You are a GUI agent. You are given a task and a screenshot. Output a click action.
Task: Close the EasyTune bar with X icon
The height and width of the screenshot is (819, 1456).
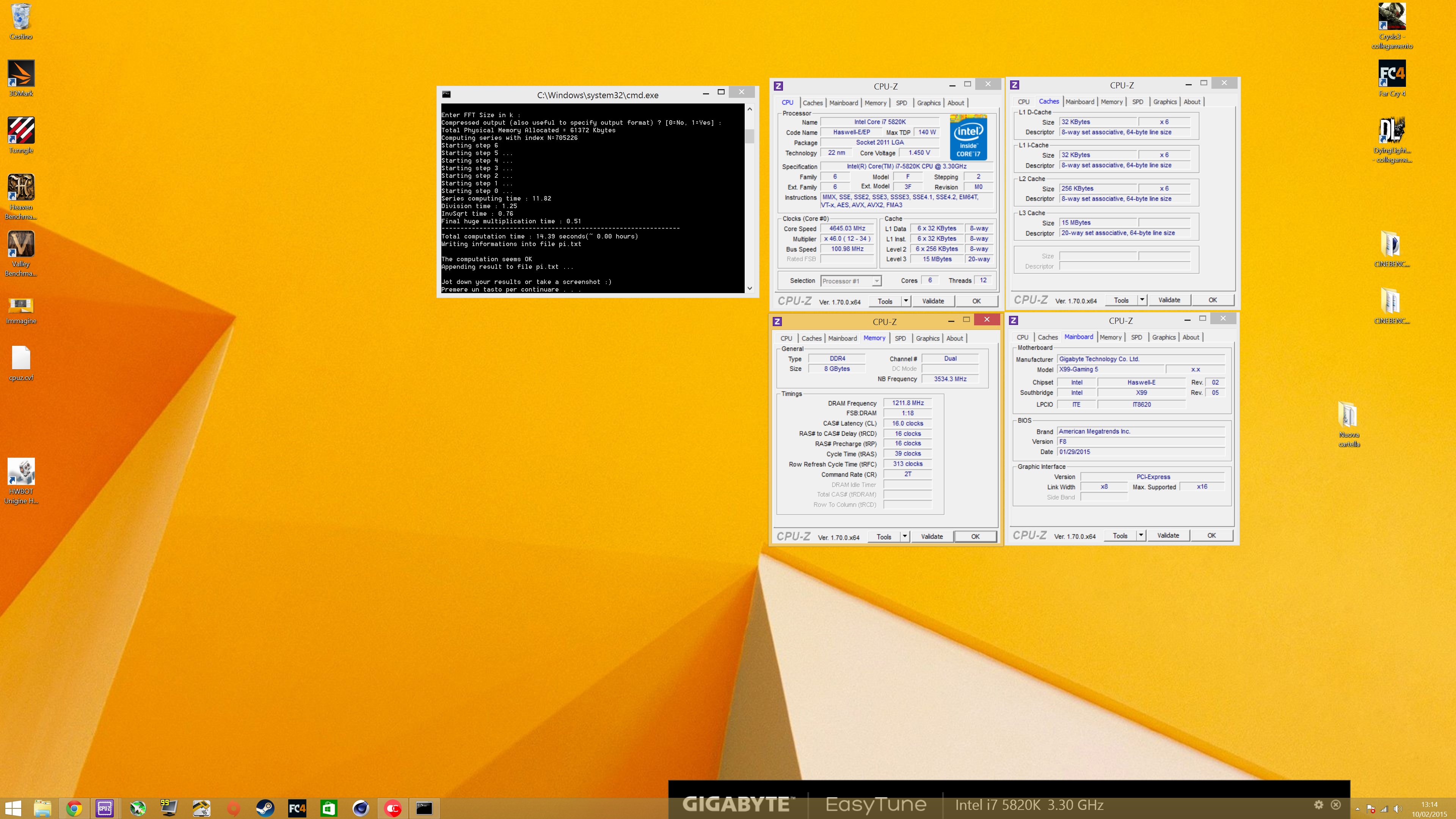pos(1335,804)
